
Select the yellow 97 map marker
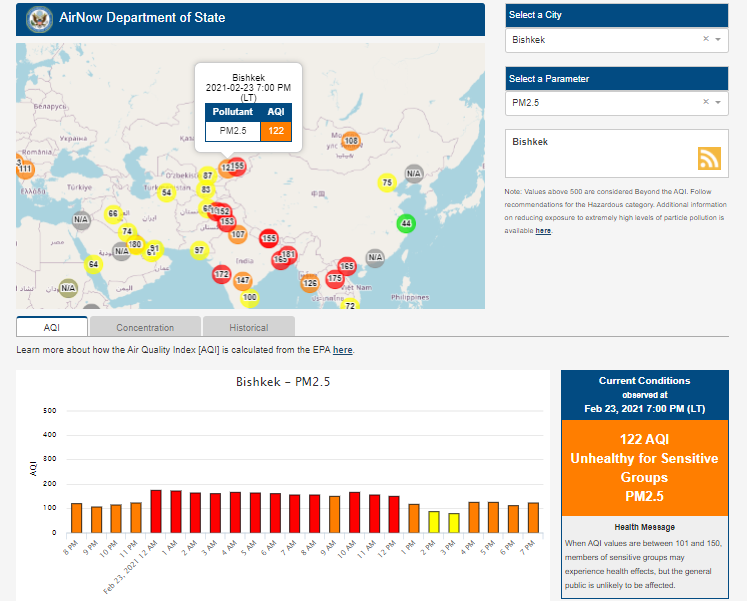(199, 250)
